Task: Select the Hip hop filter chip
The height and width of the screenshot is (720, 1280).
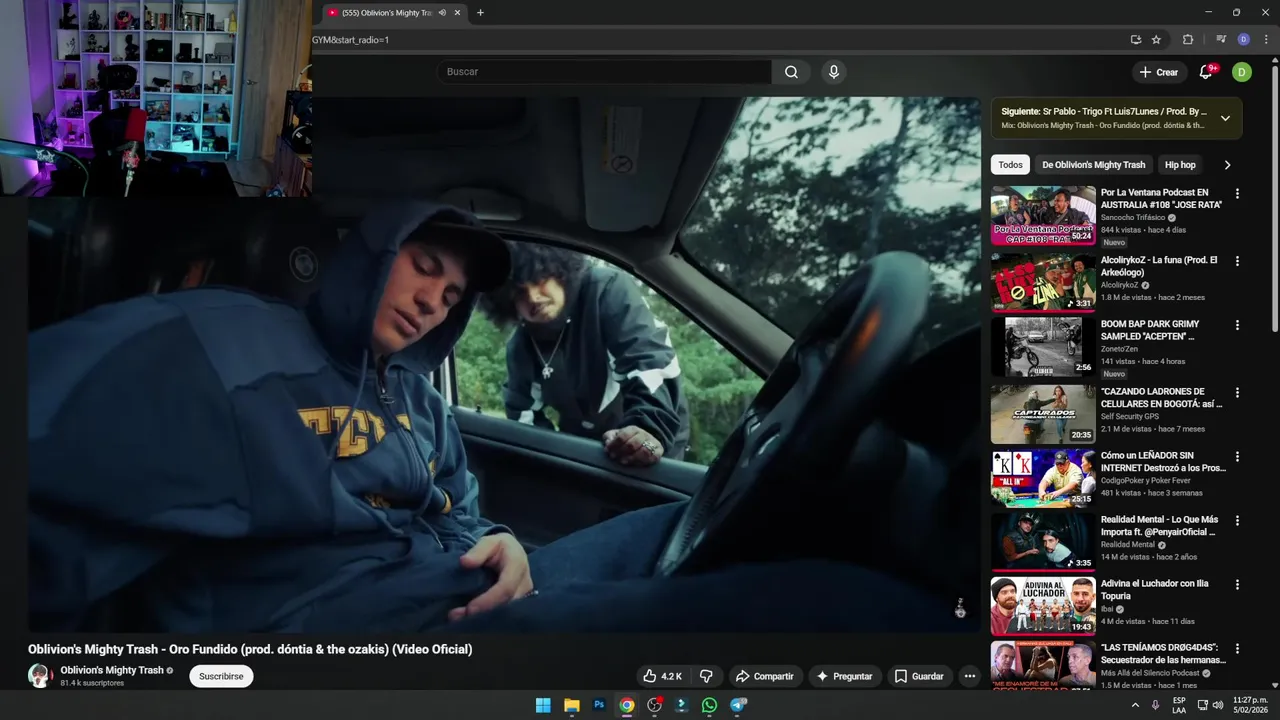Action: [x=1180, y=165]
